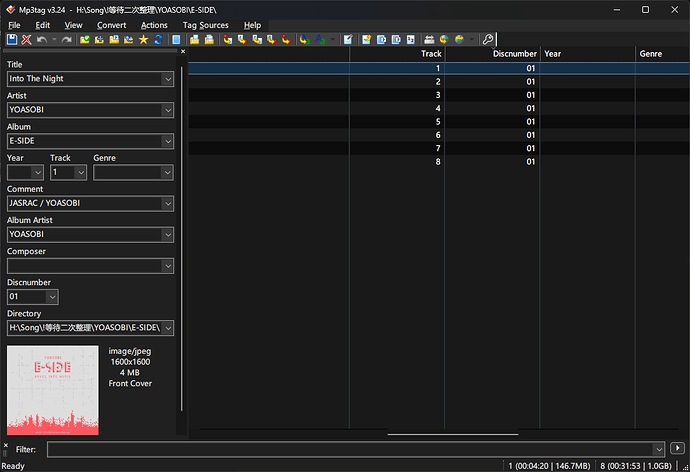690x472 pixels.
Task: Click the Undo arrow in toolbar
Action: (x=42, y=40)
